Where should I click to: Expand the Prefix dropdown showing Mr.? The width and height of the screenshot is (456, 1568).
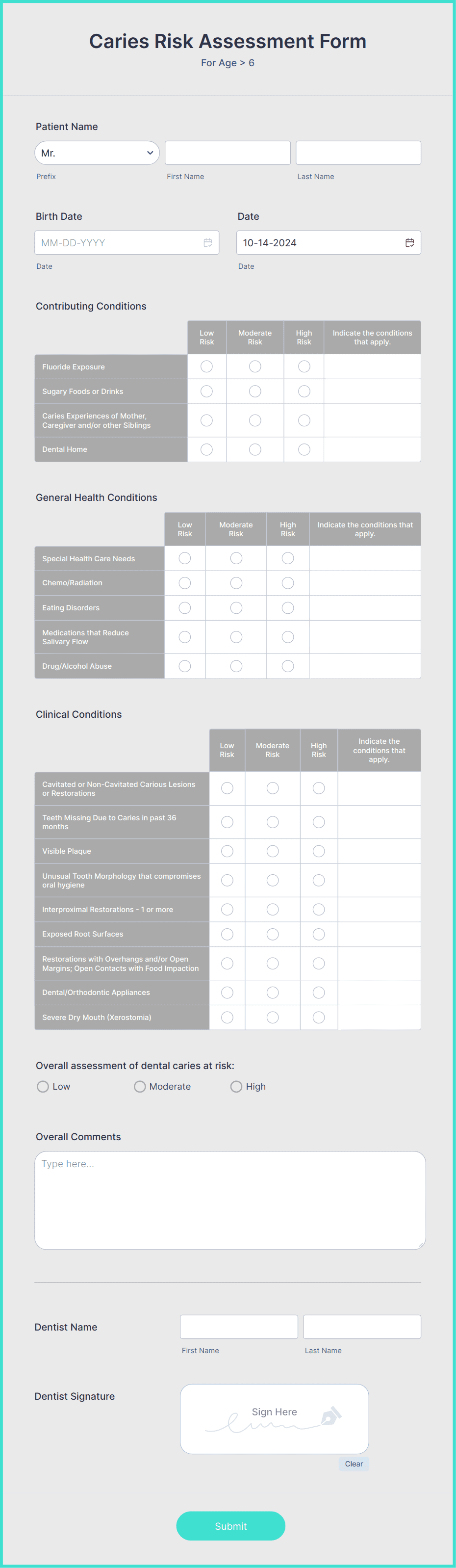[x=97, y=153]
